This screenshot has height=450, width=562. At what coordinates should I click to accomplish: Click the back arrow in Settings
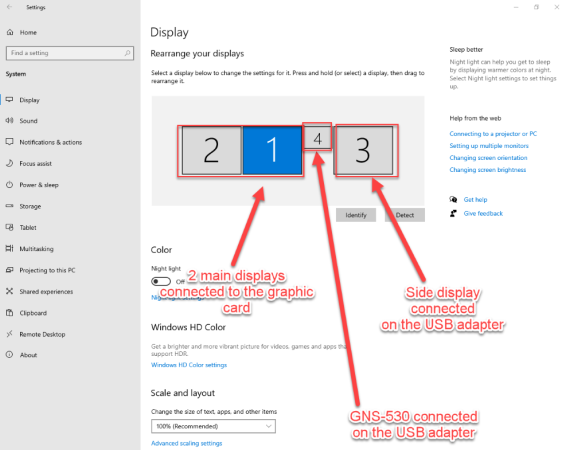click(10, 7)
